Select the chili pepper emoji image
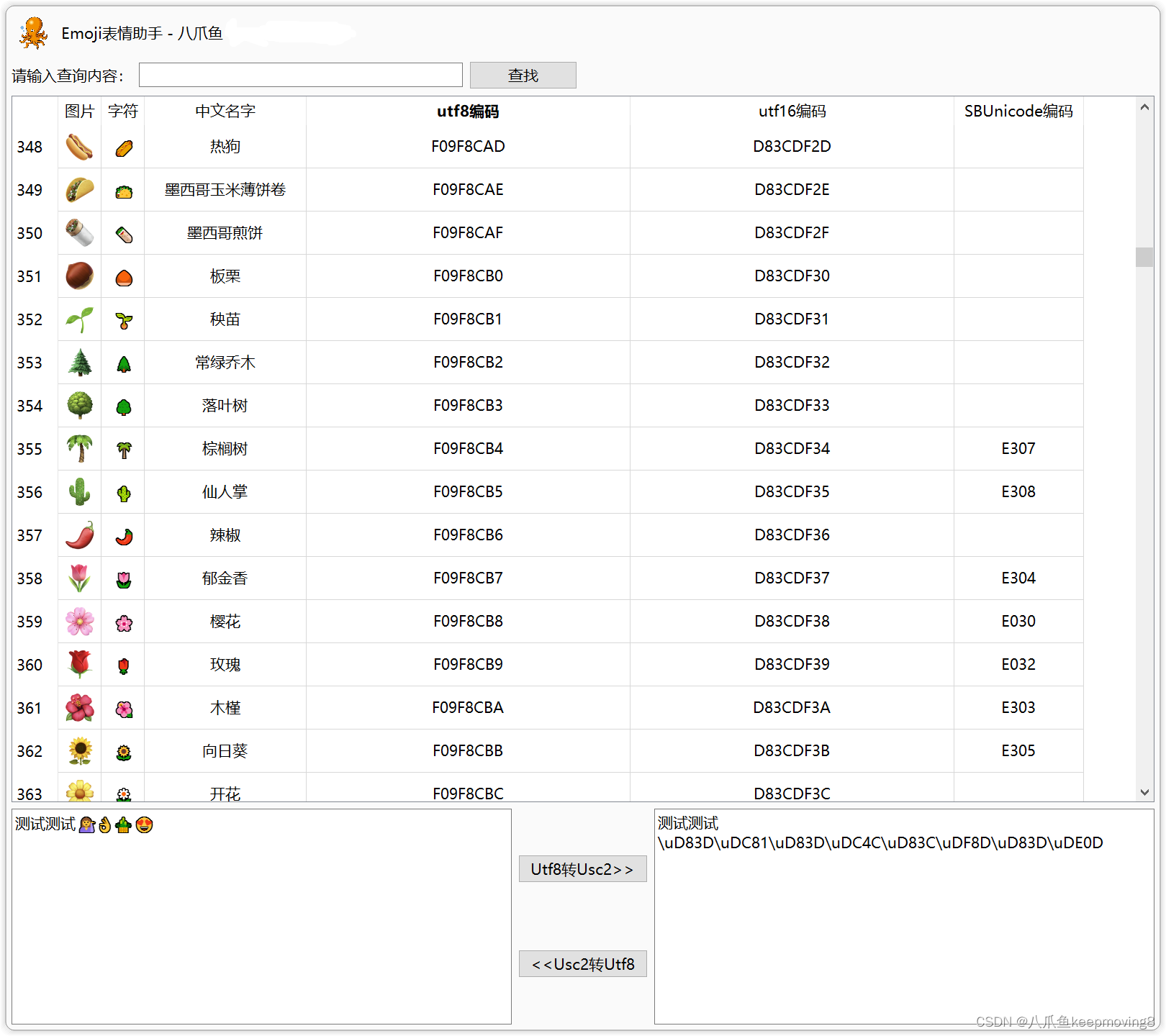The image size is (1166, 1036). [x=79, y=535]
